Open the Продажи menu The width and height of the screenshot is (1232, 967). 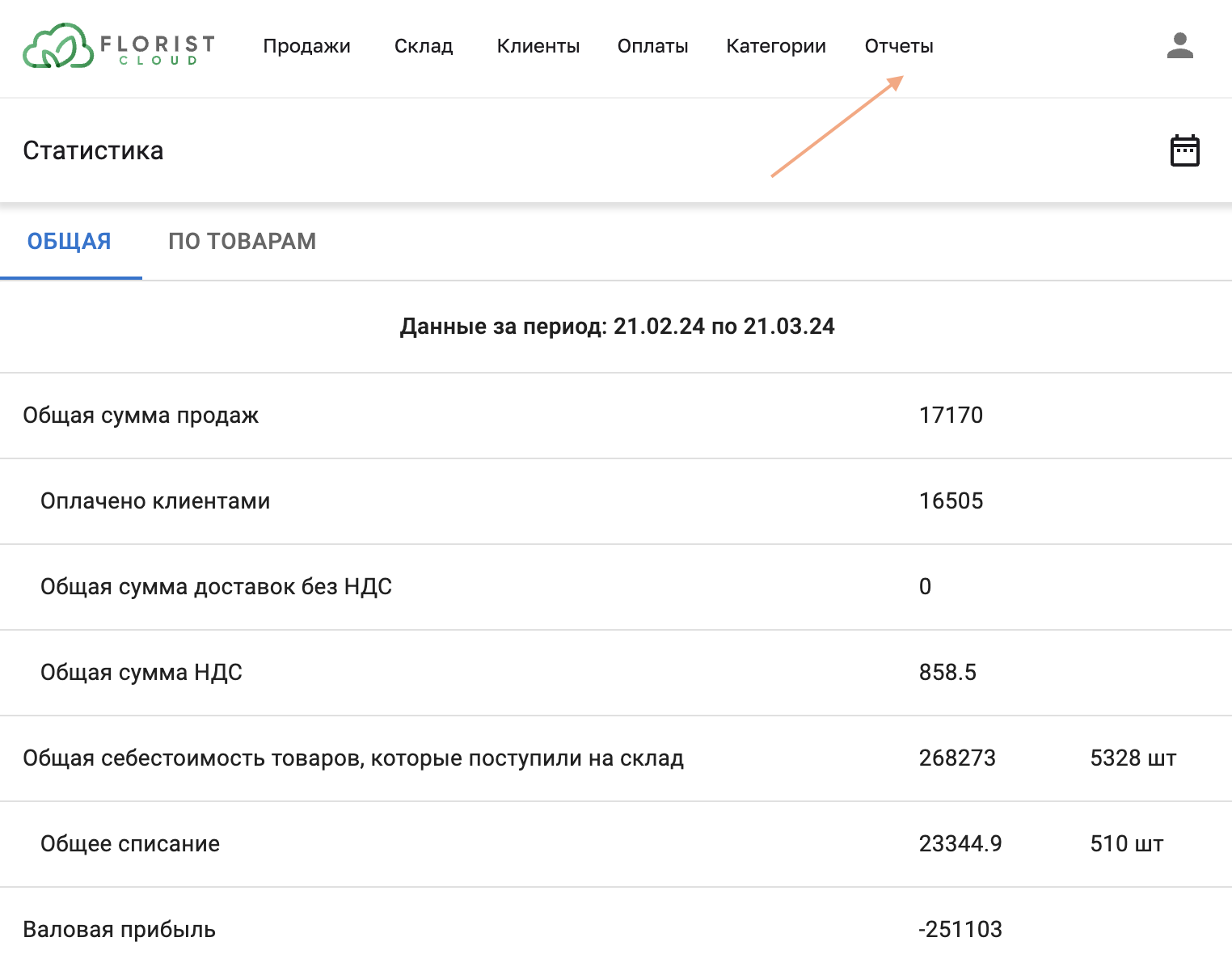point(306,46)
